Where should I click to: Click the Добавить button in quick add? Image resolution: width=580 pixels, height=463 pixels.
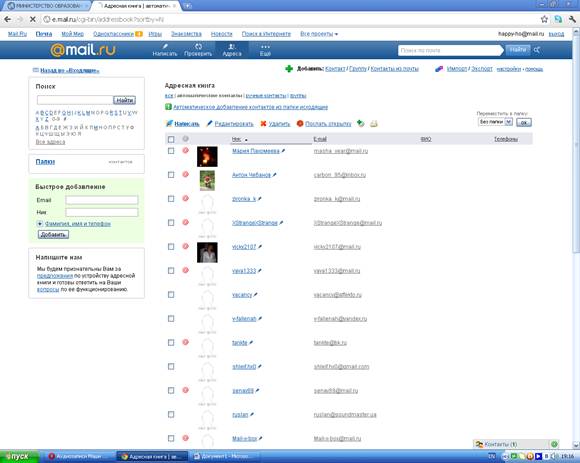click(x=53, y=234)
